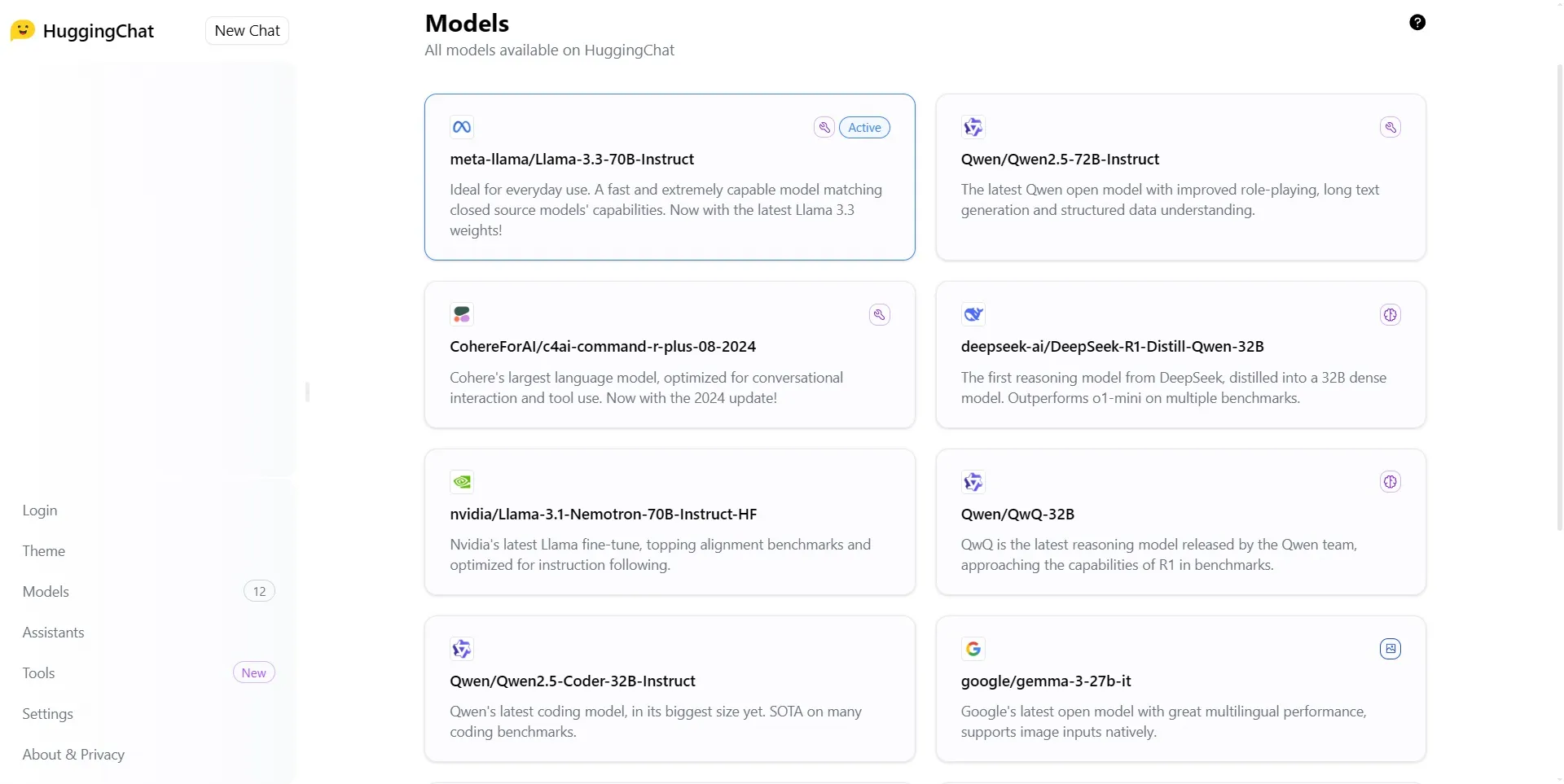Open HuggingChat's help icon top right

1417,22
